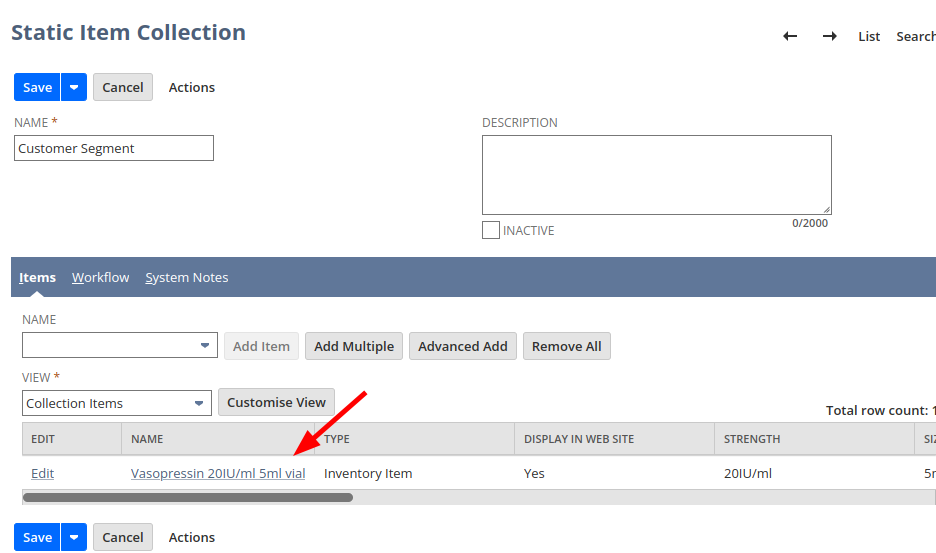The image size is (936, 553).
Task: Click the Add Multiple button
Action: pyautogui.click(x=354, y=346)
